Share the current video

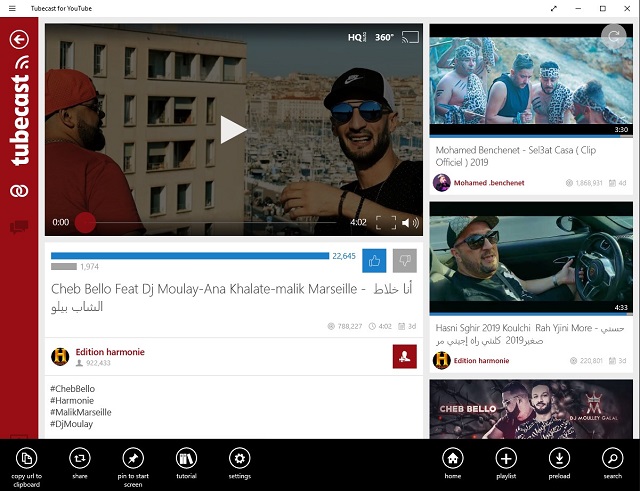pos(80,463)
